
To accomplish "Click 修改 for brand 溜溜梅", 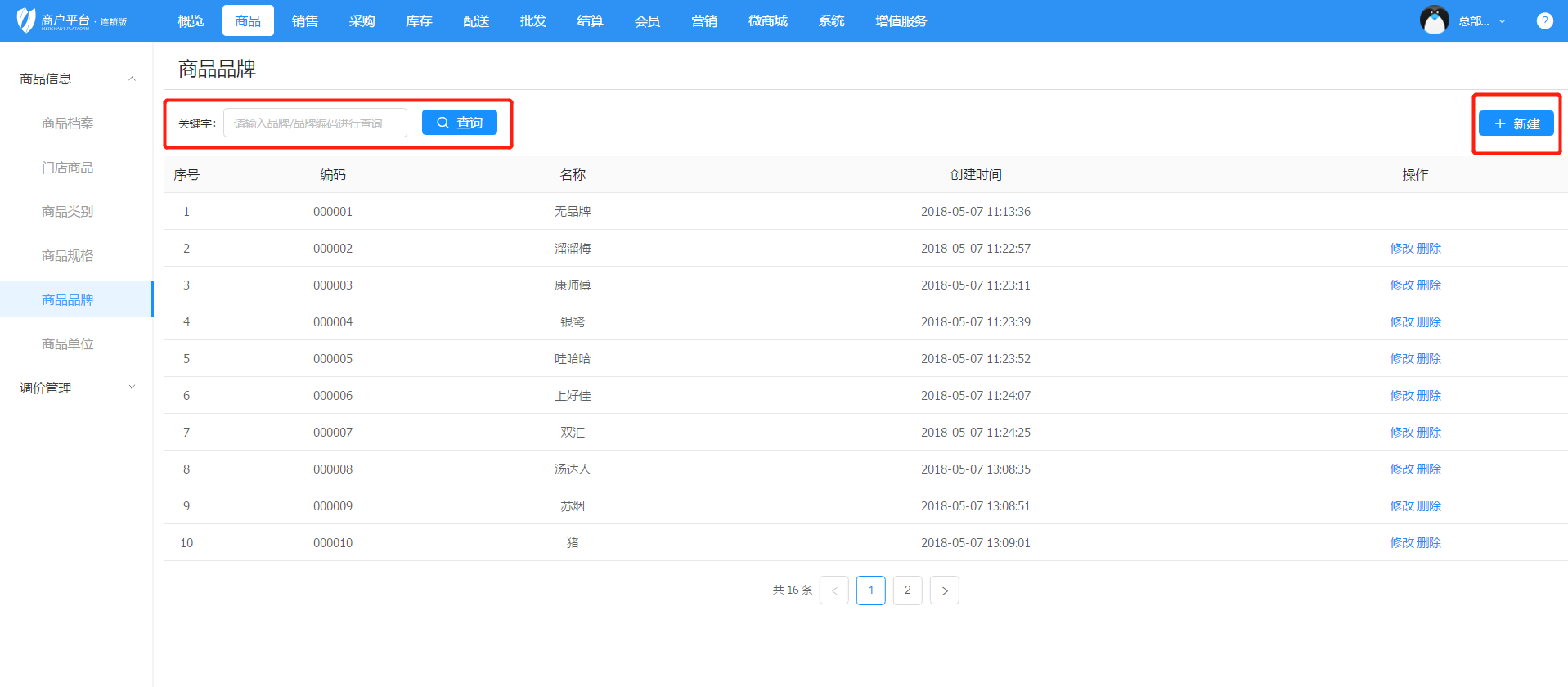I will (1401, 249).
